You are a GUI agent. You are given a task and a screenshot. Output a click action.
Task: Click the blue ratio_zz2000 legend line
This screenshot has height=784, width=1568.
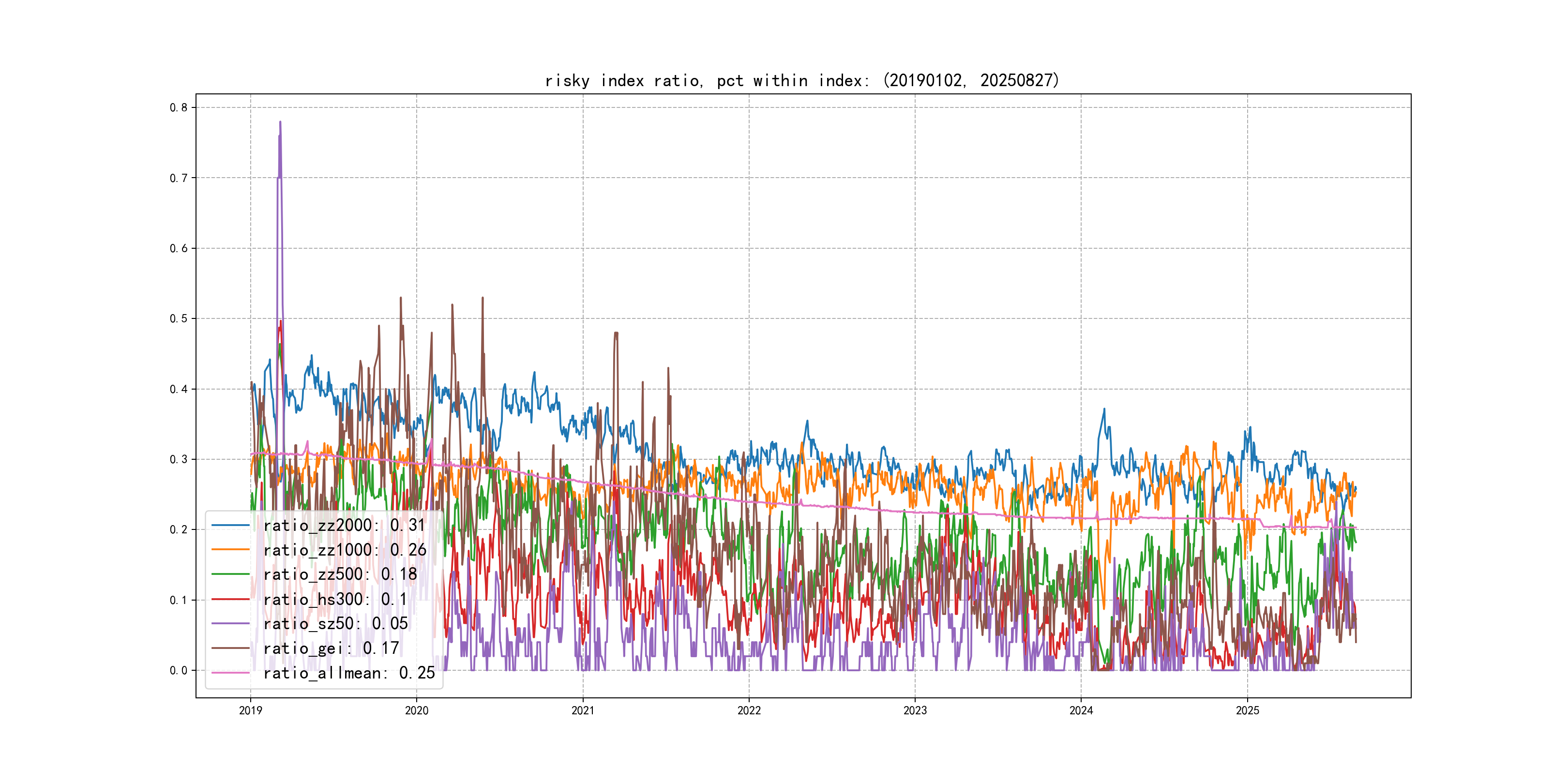(x=230, y=525)
